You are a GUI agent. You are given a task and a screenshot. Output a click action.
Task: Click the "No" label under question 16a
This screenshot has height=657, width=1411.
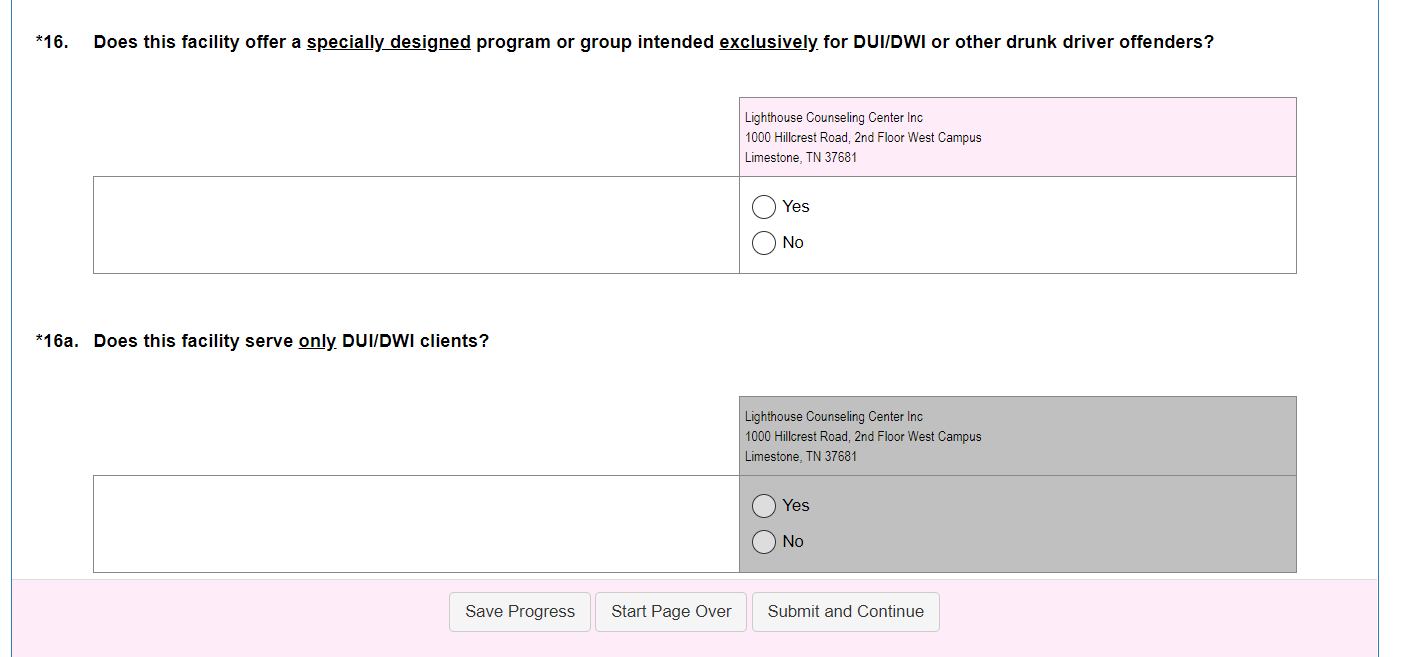[x=793, y=542]
